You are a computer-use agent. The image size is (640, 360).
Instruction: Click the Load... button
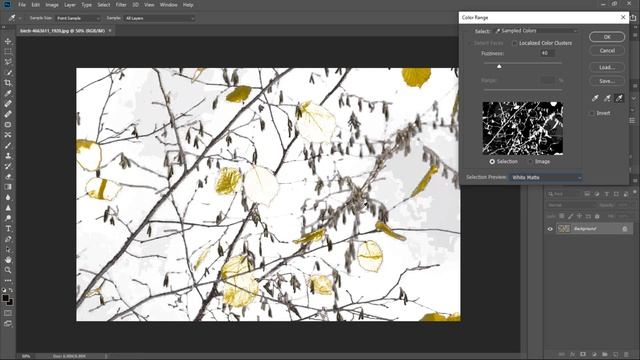pos(607,67)
